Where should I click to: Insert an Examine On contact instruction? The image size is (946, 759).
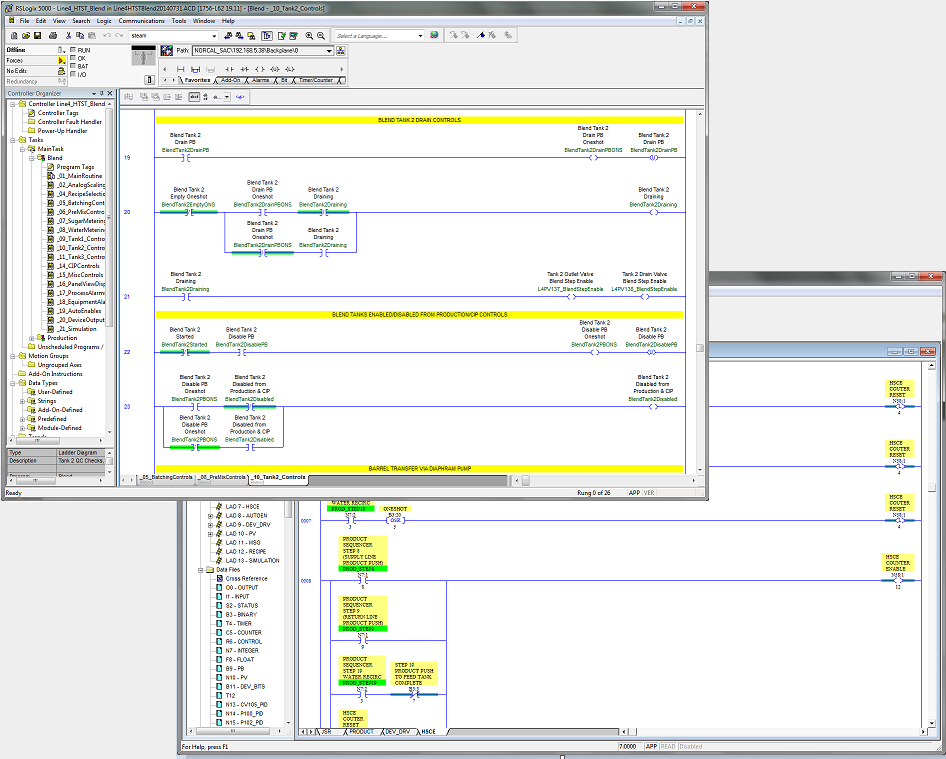(229, 69)
